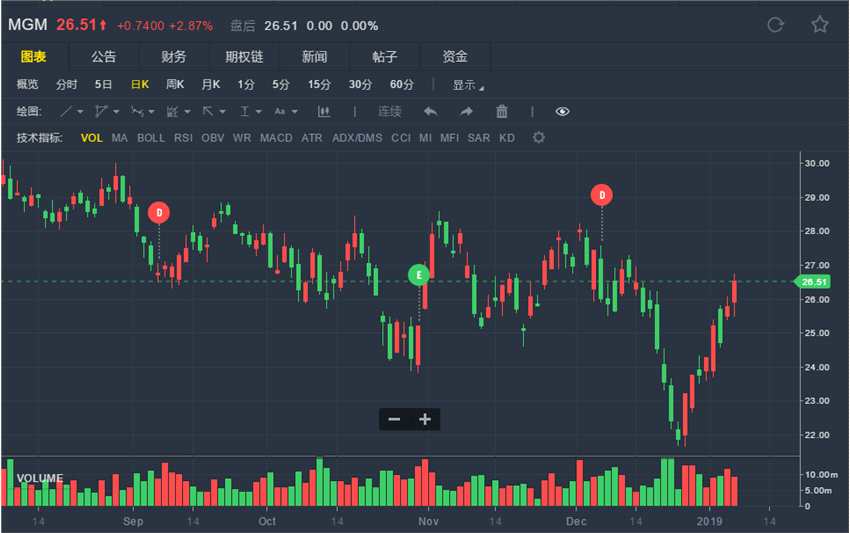Toggle the BOLL indicator

151,138
